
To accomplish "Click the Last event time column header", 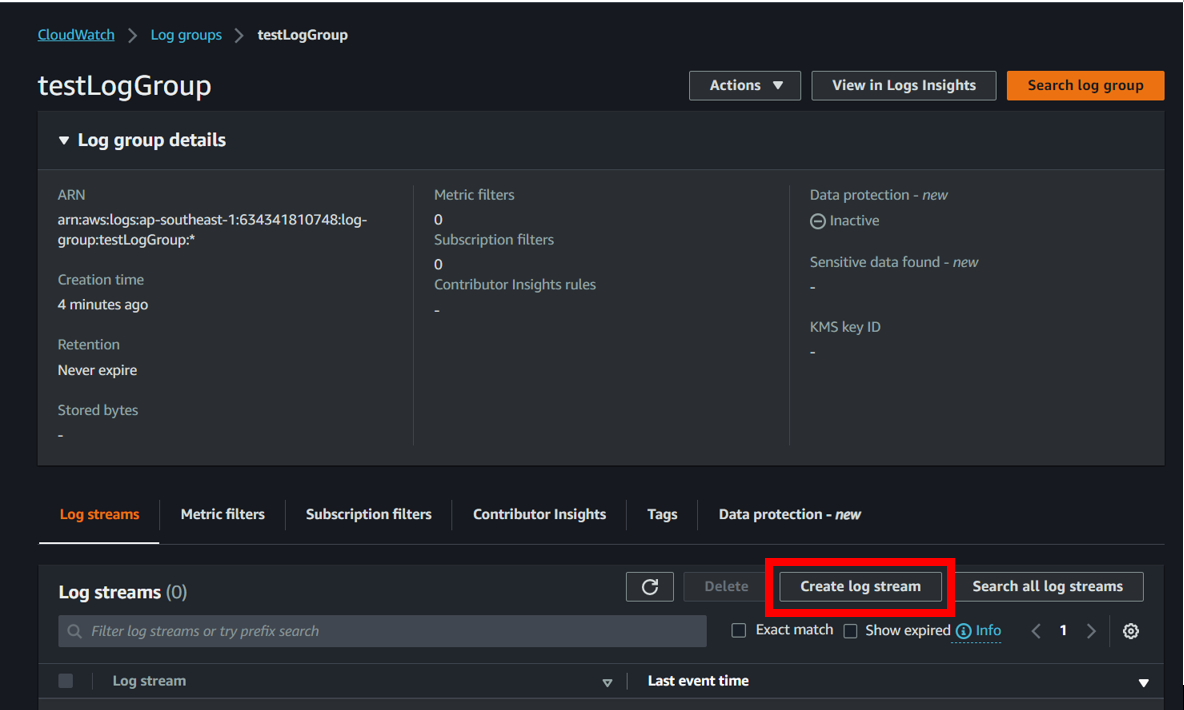I will (698, 681).
